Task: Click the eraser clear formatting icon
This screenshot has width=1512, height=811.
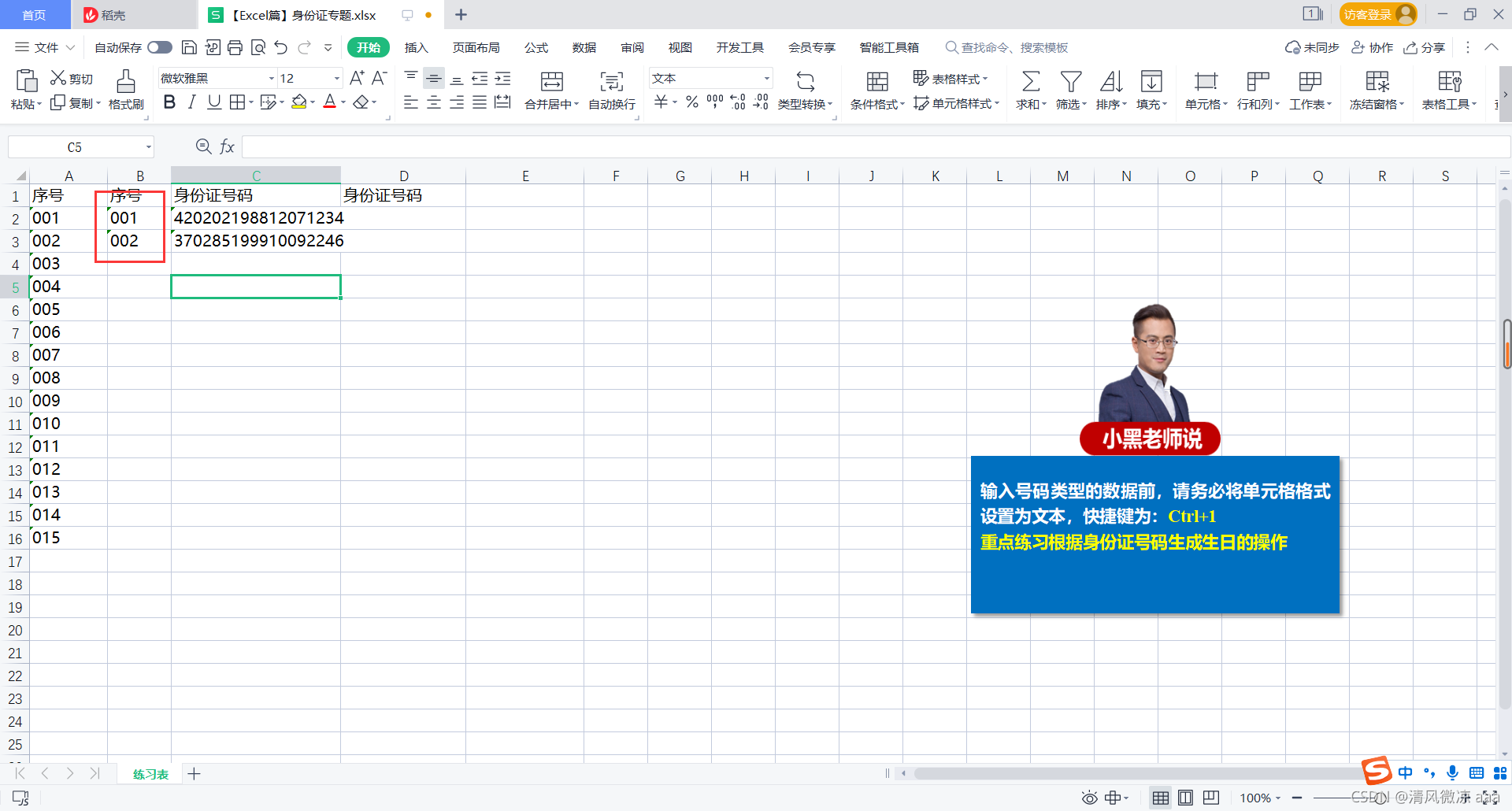Action: point(361,102)
